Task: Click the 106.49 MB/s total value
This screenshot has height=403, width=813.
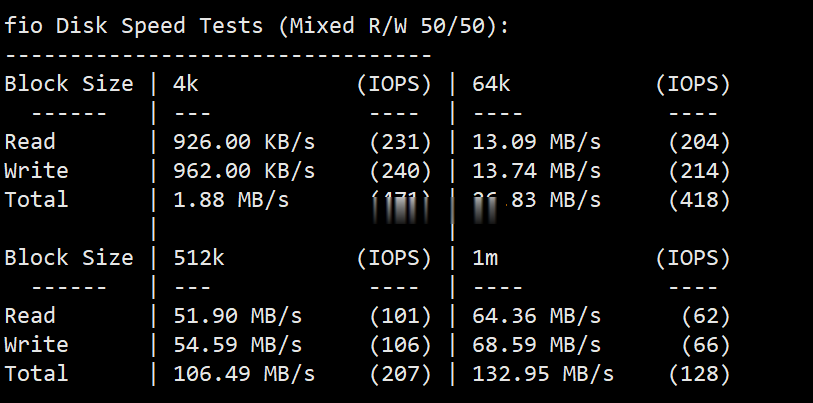Action: [x=244, y=374]
